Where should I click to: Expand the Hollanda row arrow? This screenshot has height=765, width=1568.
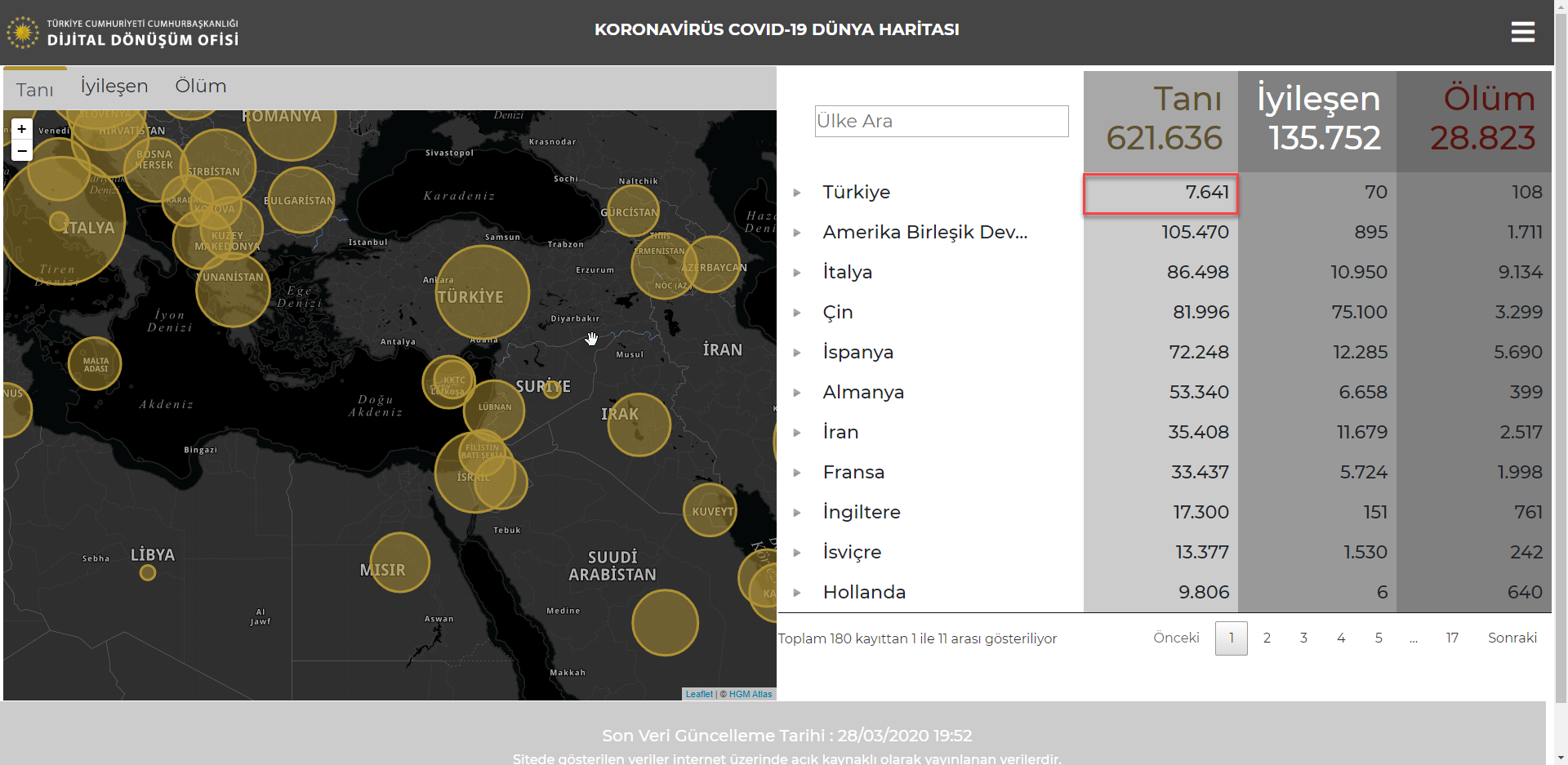coord(797,593)
